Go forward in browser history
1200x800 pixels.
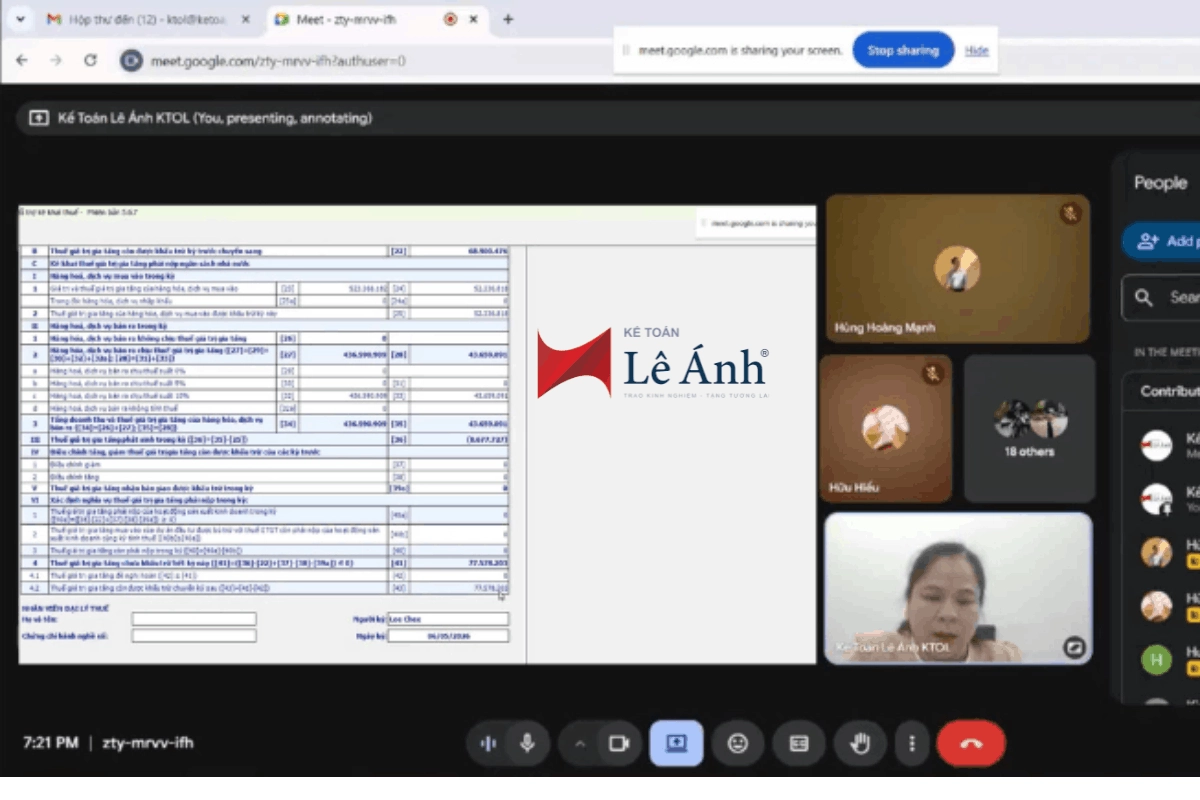(56, 60)
